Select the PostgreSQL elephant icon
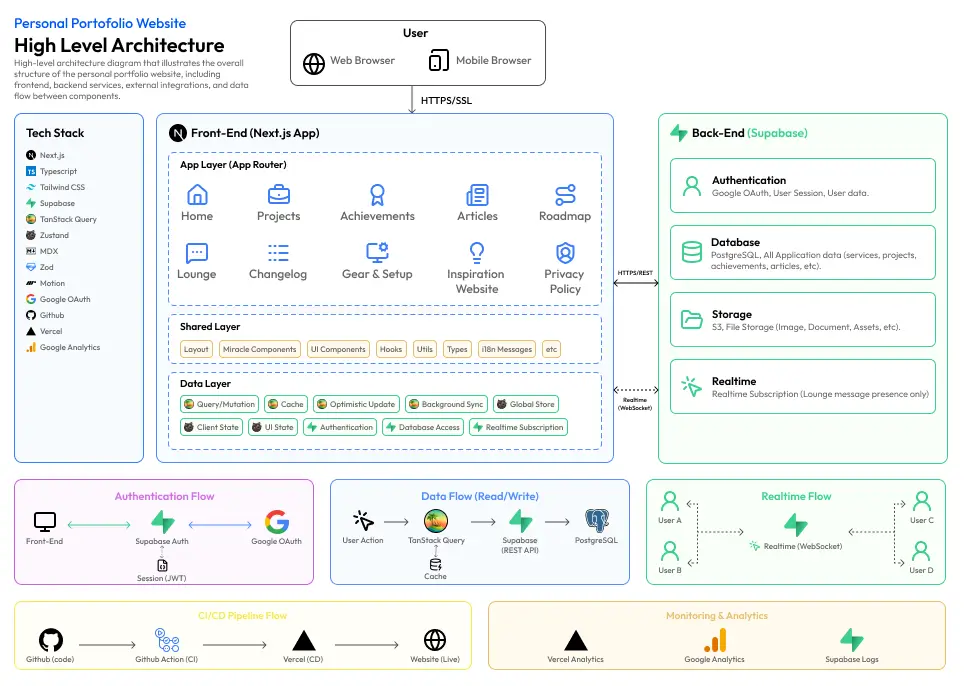This screenshot has width=966, height=686. coord(596,520)
